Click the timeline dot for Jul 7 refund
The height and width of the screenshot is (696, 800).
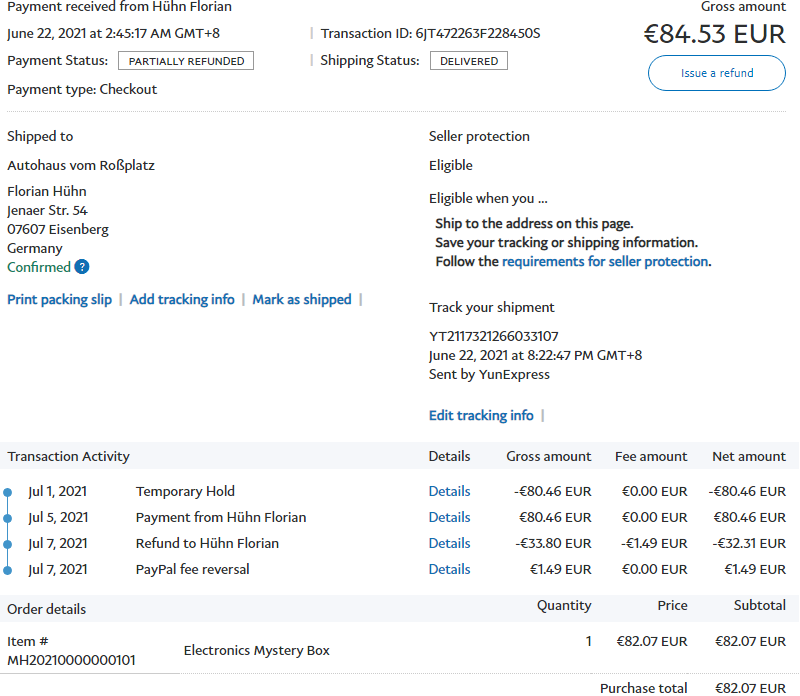pos(8,544)
